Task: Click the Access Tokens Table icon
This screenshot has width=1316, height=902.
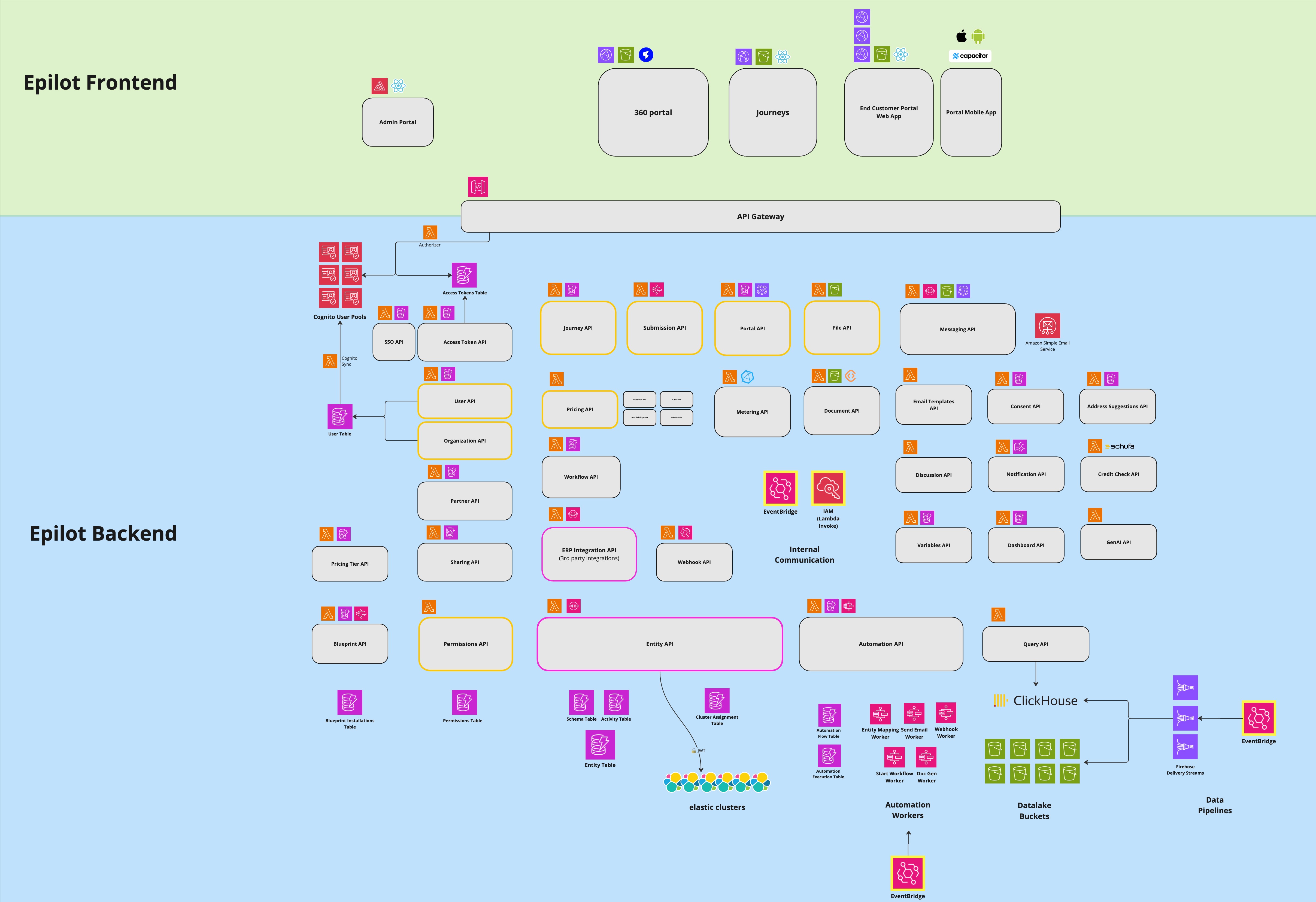Action: [464, 276]
